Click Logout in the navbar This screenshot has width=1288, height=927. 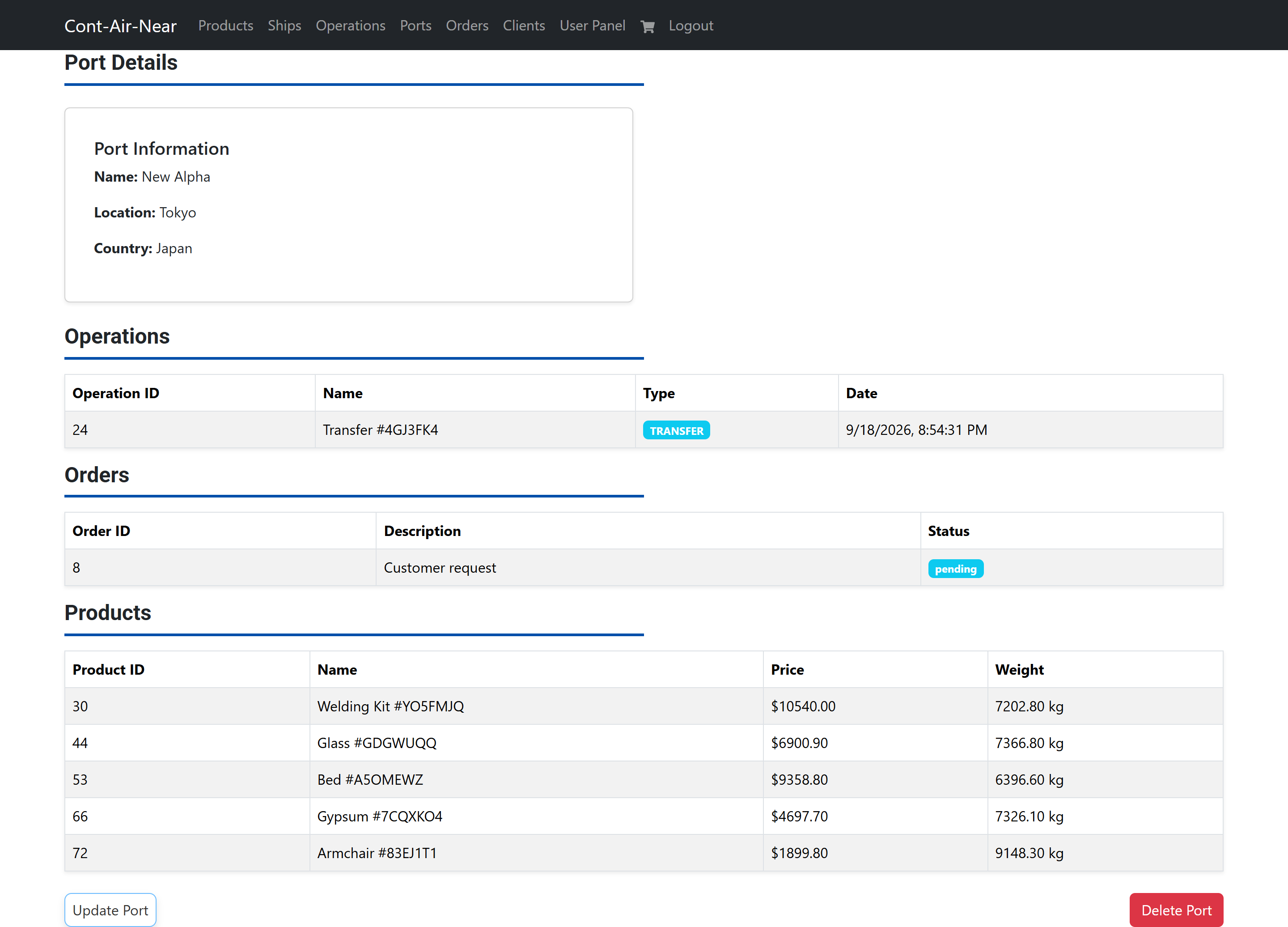point(691,26)
